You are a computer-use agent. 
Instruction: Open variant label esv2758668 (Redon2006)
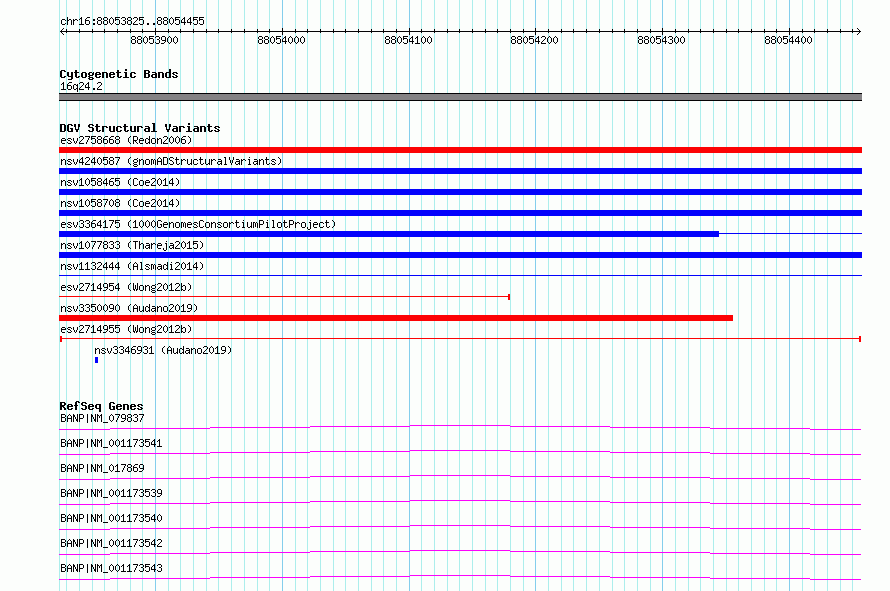pos(126,140)
